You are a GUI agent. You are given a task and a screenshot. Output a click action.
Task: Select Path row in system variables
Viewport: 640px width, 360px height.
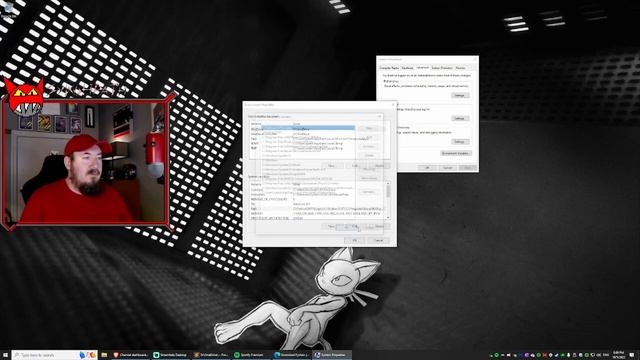coord(317,209)
